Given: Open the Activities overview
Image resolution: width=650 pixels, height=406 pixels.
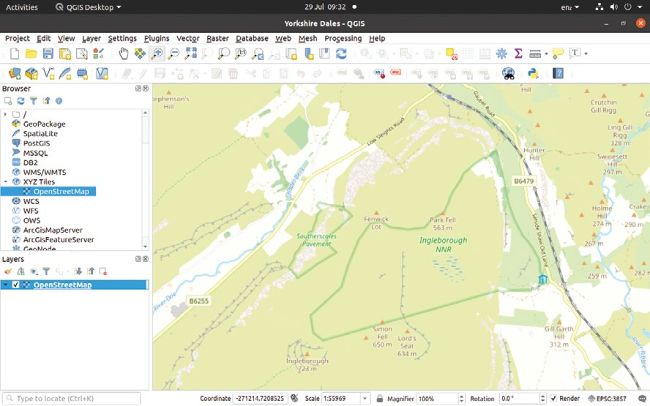Looking at the screenshot, I should (x=23, y=7).
